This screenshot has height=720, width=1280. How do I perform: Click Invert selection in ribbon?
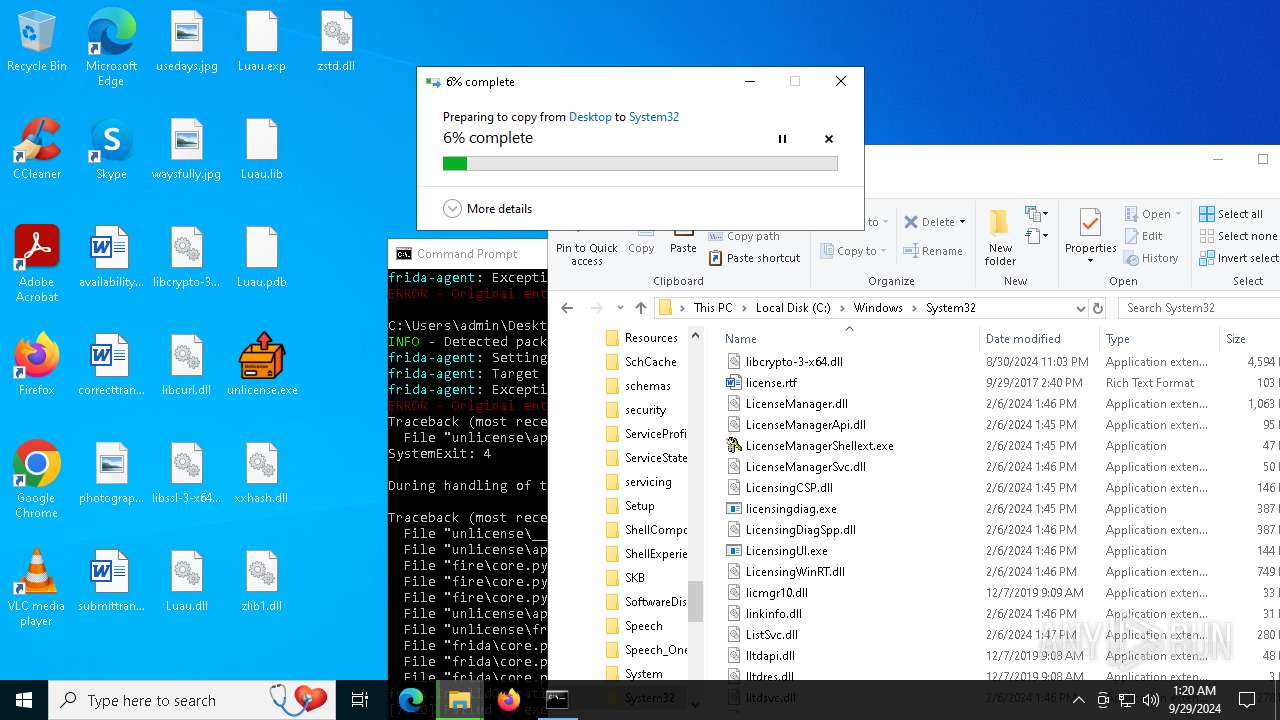click(1239, 258)
